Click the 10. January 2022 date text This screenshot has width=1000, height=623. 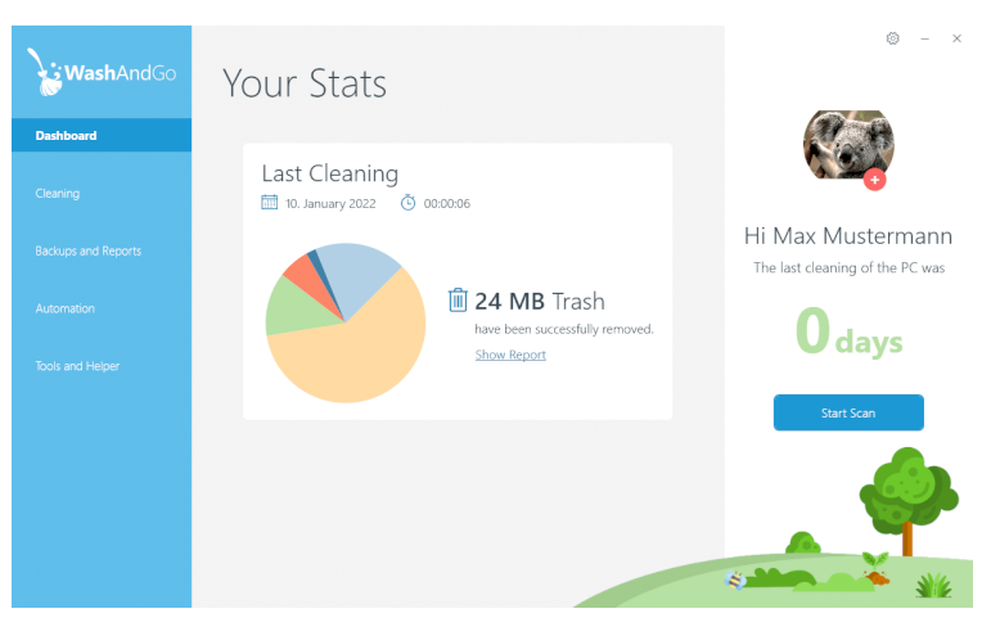coord(330,203)
